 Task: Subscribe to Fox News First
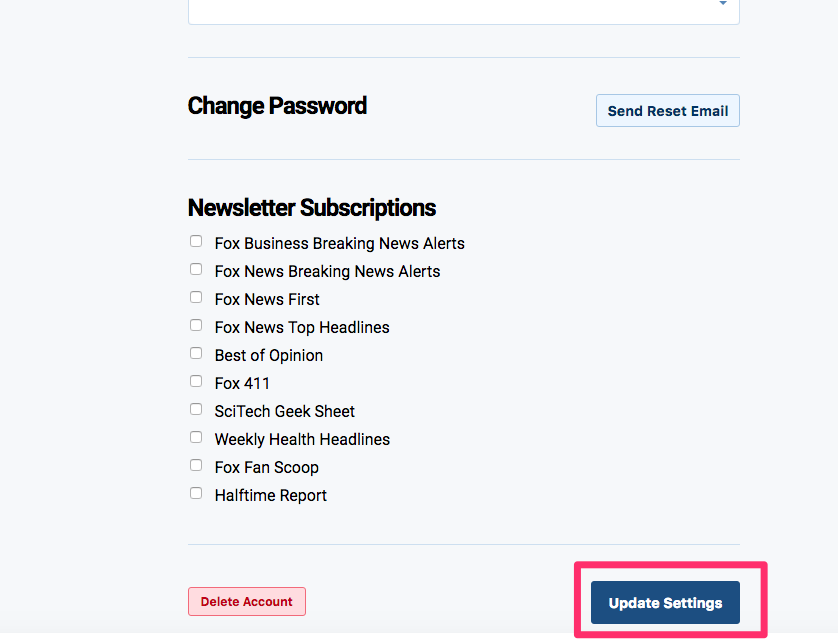point(196,296)
